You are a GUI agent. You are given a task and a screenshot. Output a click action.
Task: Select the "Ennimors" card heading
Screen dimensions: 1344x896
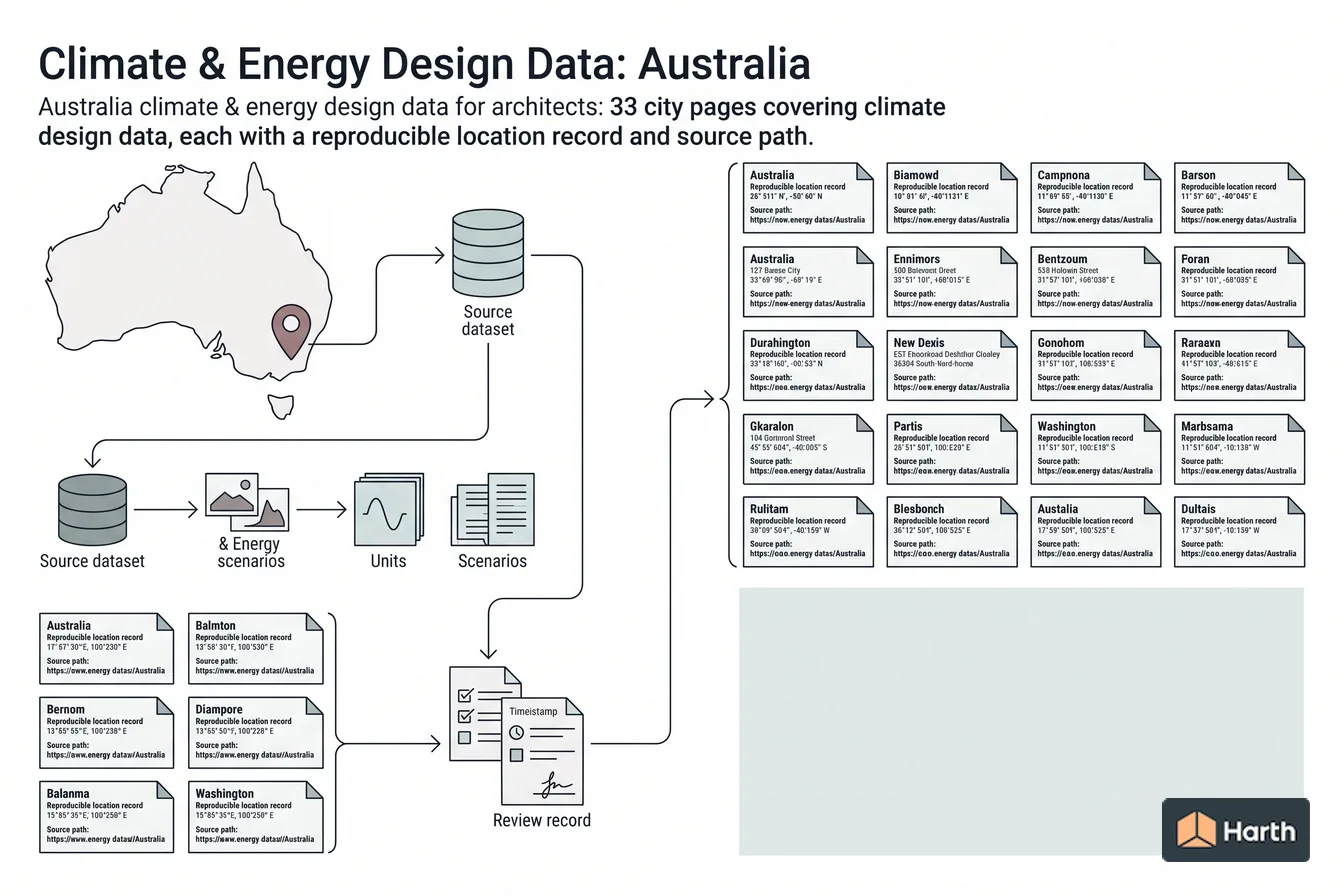click(x=917, y=259)
